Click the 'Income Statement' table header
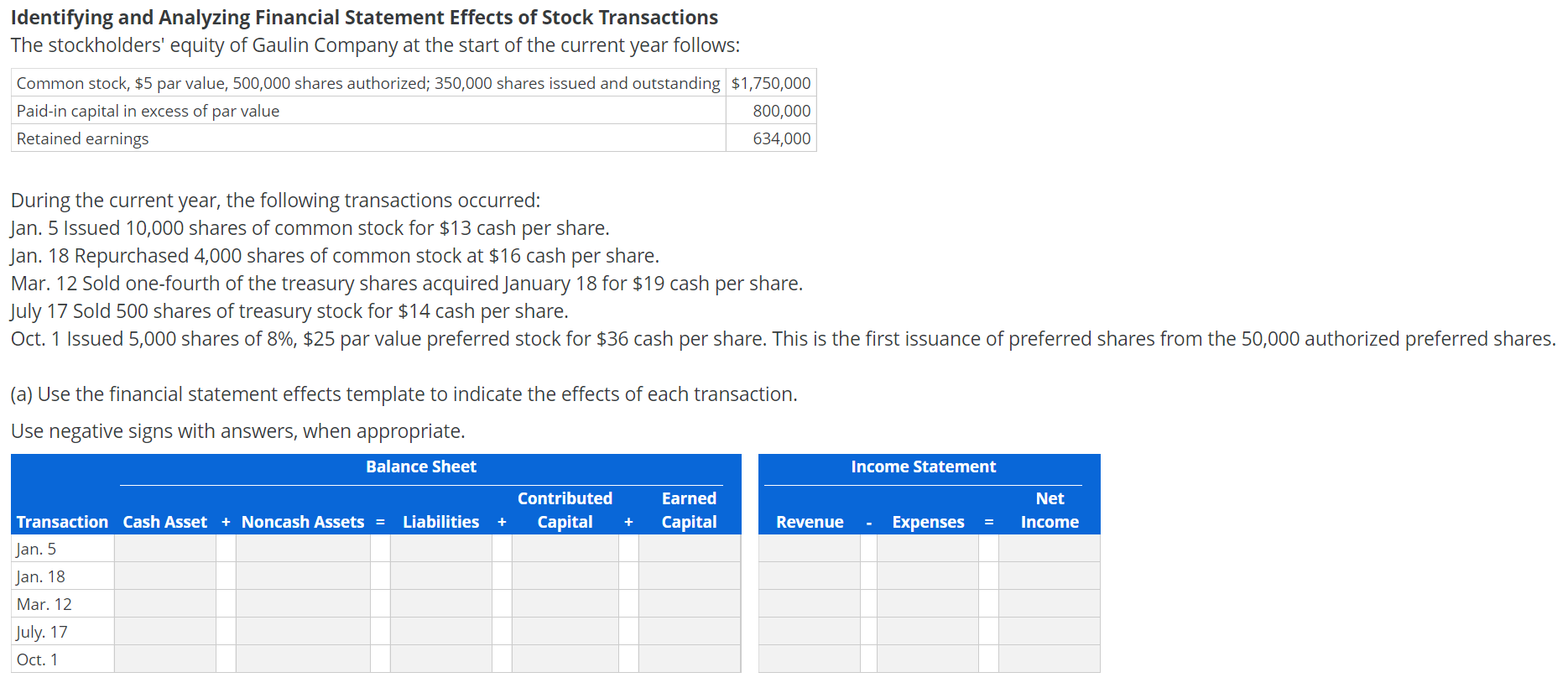1568x688 pixels. pos(924,466)
